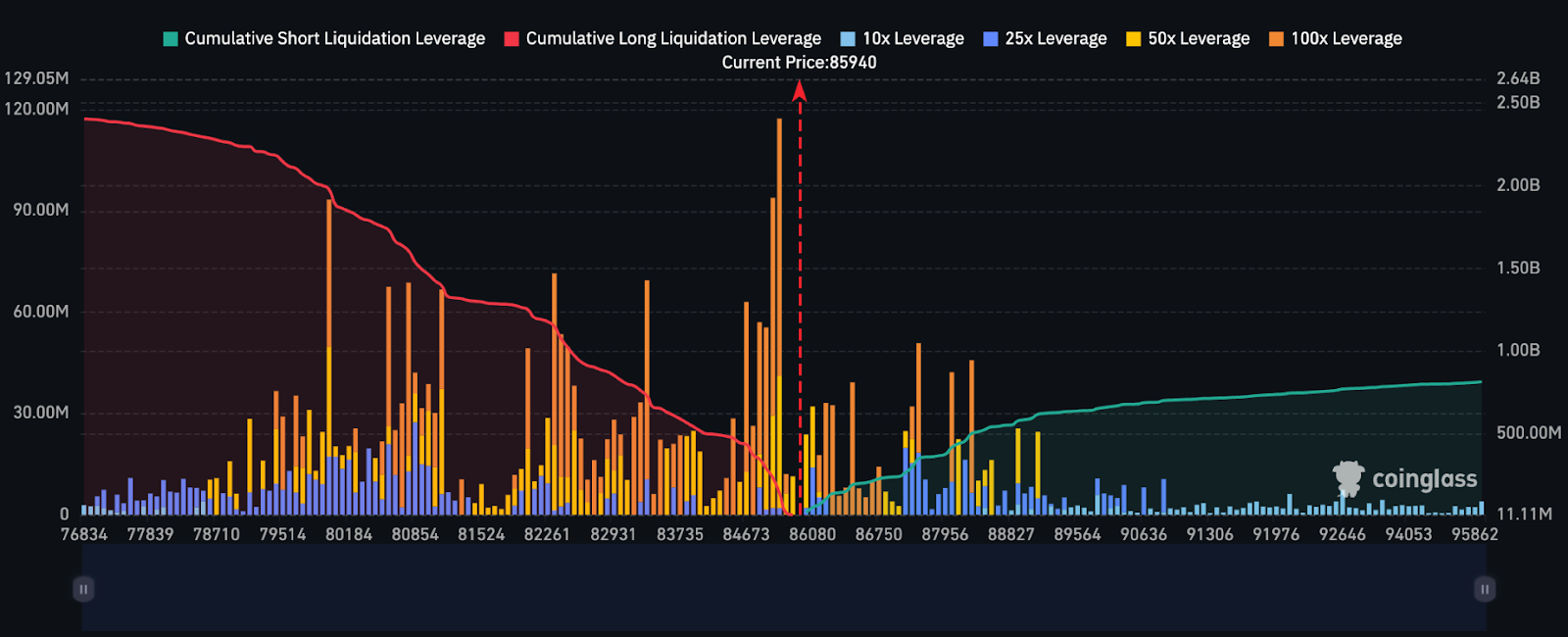Viewport: 1568px width, 637px height.
Task: Click the orange 100x legend swatch
Action: pyautogui.click(x=1276, y=39)
